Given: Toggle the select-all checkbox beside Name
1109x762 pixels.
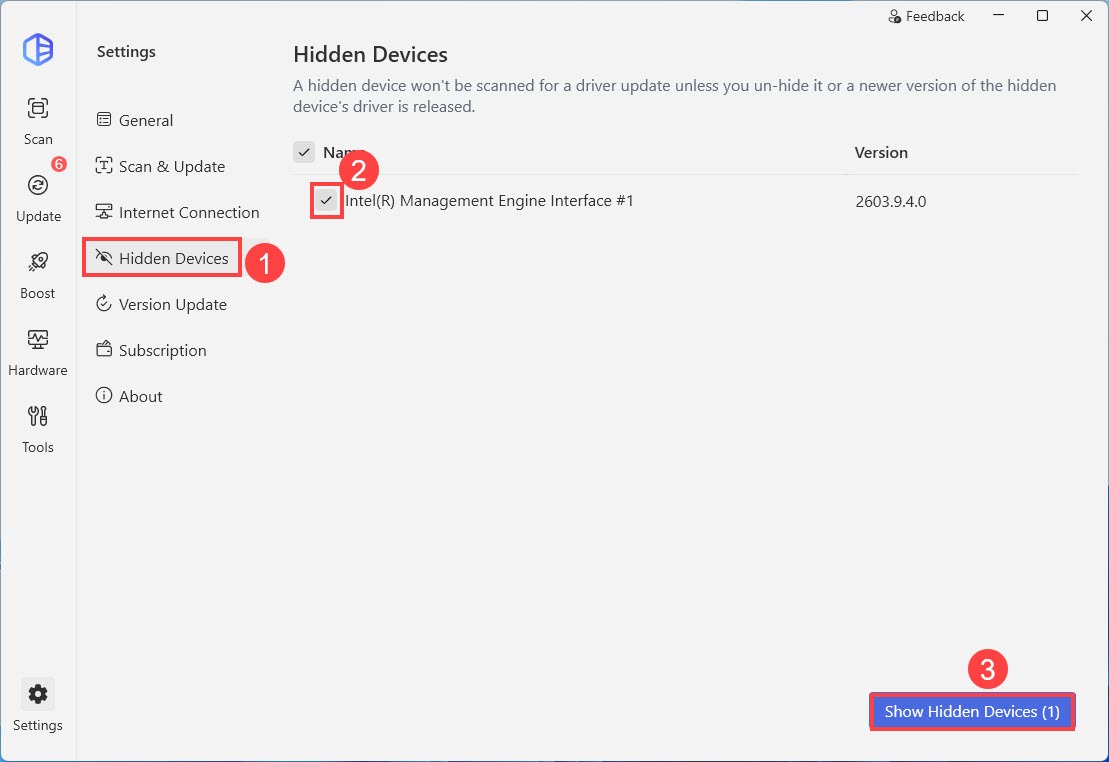Looking at the screenshot, I should click(x=304, y=152).
